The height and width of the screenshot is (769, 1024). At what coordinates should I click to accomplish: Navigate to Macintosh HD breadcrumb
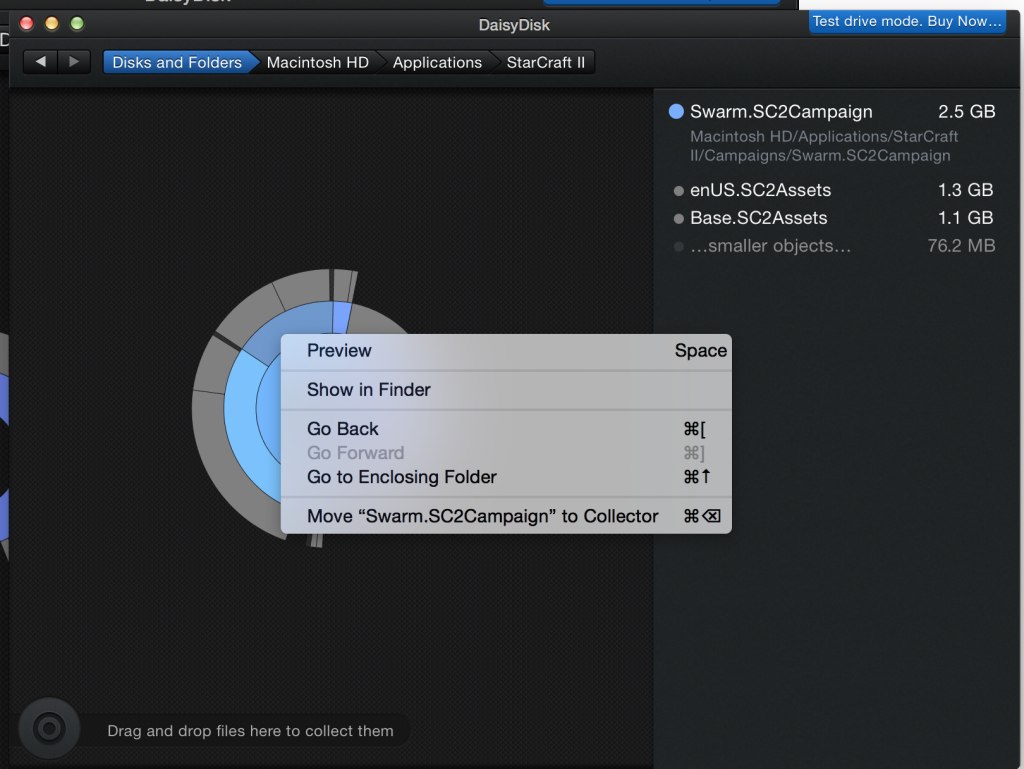pyautogui.click(x=317, y=62)
